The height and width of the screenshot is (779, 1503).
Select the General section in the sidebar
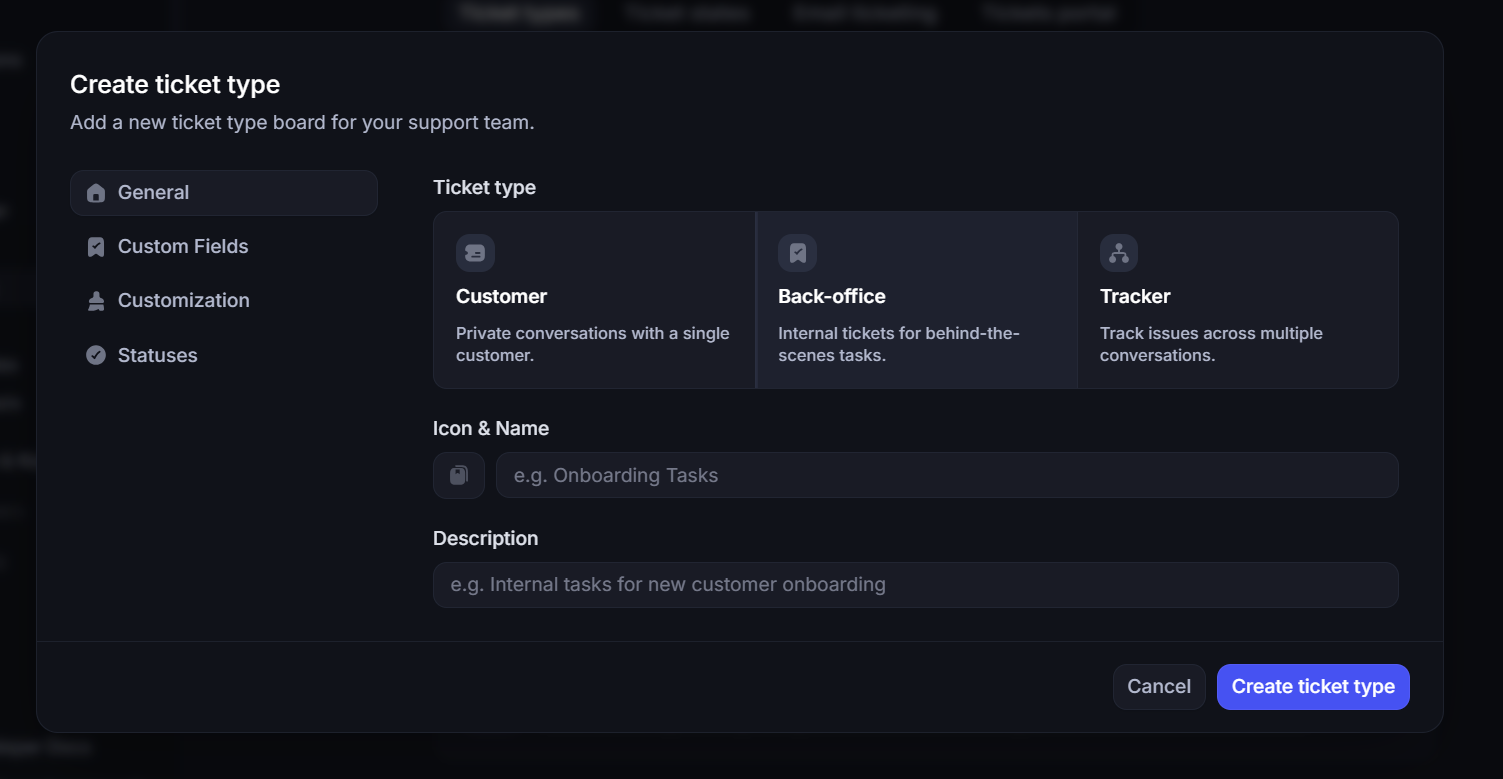(153, 192)
